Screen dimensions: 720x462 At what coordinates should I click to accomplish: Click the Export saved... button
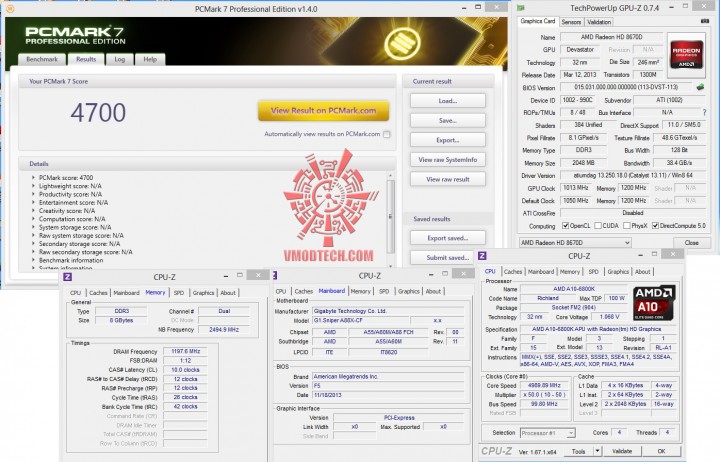(x=448, y=238)
